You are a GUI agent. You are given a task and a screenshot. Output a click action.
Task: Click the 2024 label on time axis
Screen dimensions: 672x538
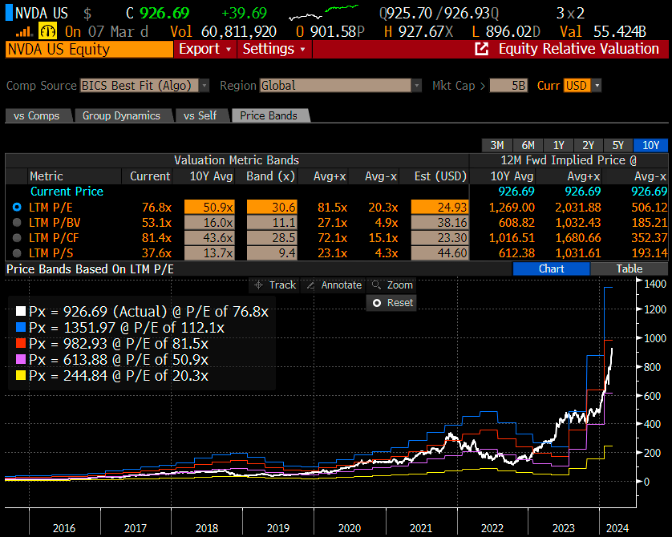[617, 528]
